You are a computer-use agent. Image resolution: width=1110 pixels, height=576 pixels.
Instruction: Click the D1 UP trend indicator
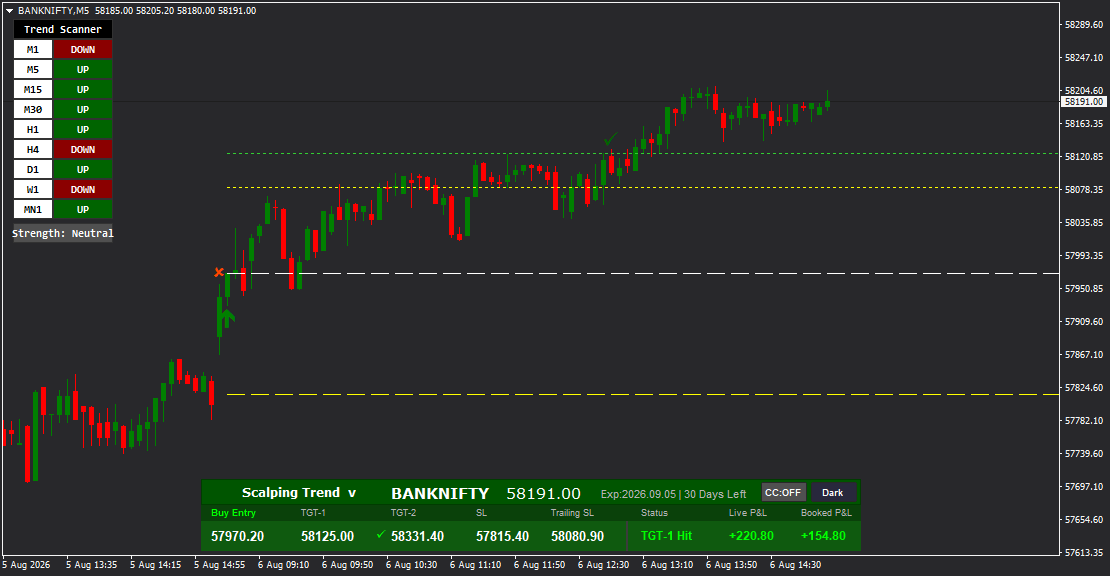[83, 169]
